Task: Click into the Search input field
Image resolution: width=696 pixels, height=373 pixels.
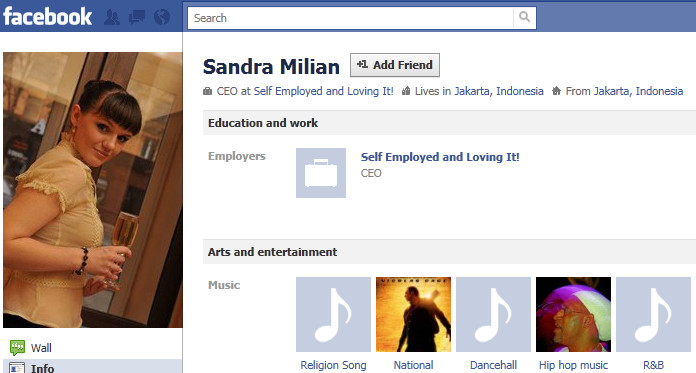Action: 350,18
